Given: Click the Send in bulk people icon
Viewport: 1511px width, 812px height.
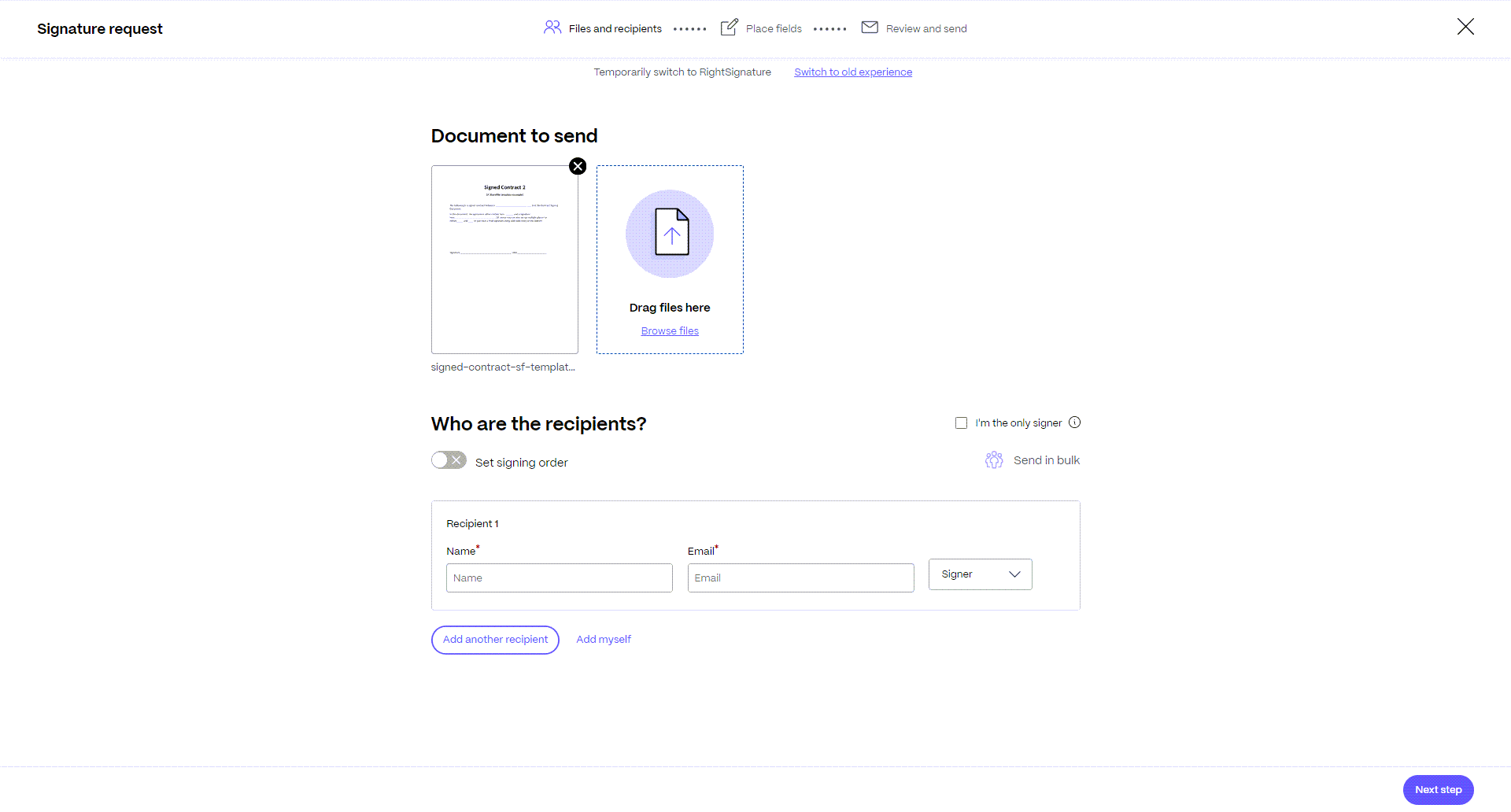Looking at the screenshot, I should pos(994,460).
